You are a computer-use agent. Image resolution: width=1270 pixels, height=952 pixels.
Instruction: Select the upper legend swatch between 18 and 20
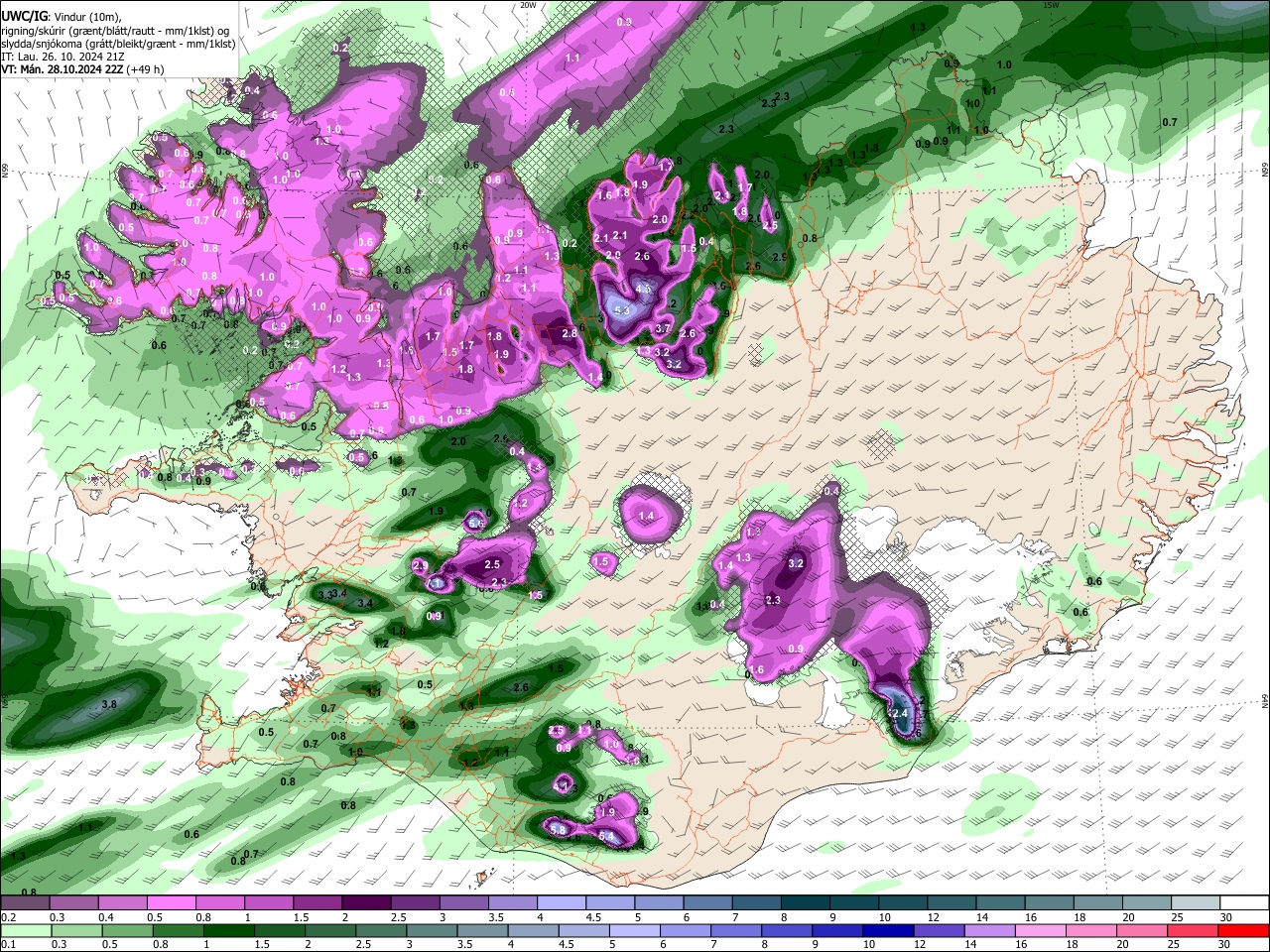coord(1099,903)
